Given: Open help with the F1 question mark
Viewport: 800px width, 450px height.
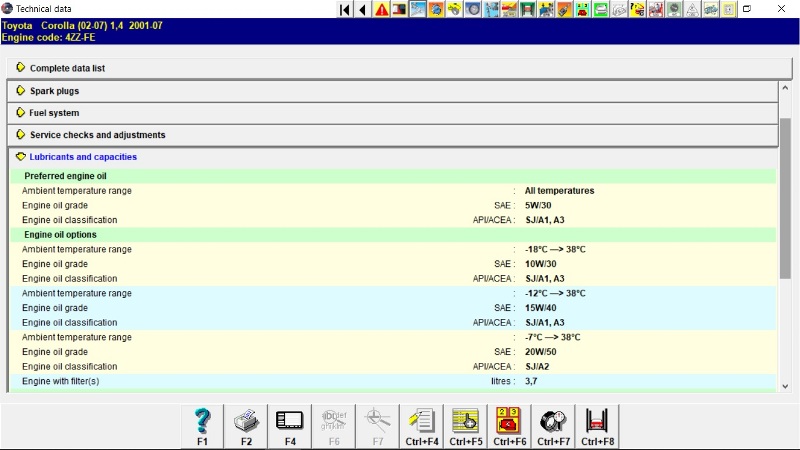Looking at the screenshot, I should coord(202,427).
